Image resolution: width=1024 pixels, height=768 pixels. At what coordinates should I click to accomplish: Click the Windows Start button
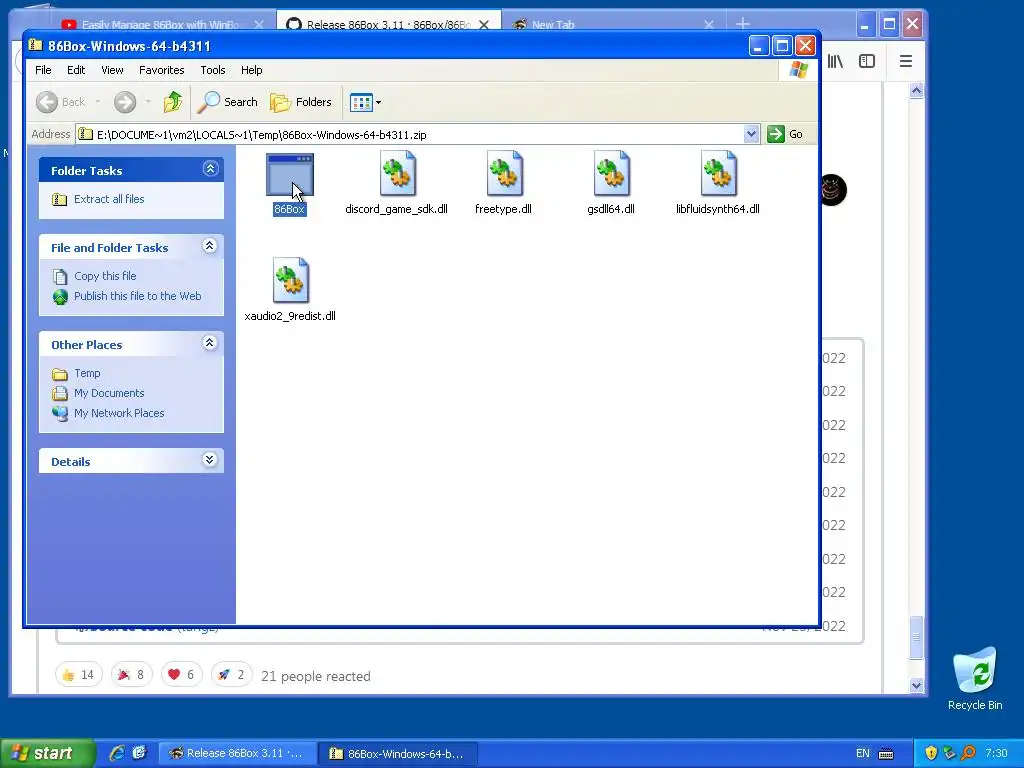pos(47,753)
